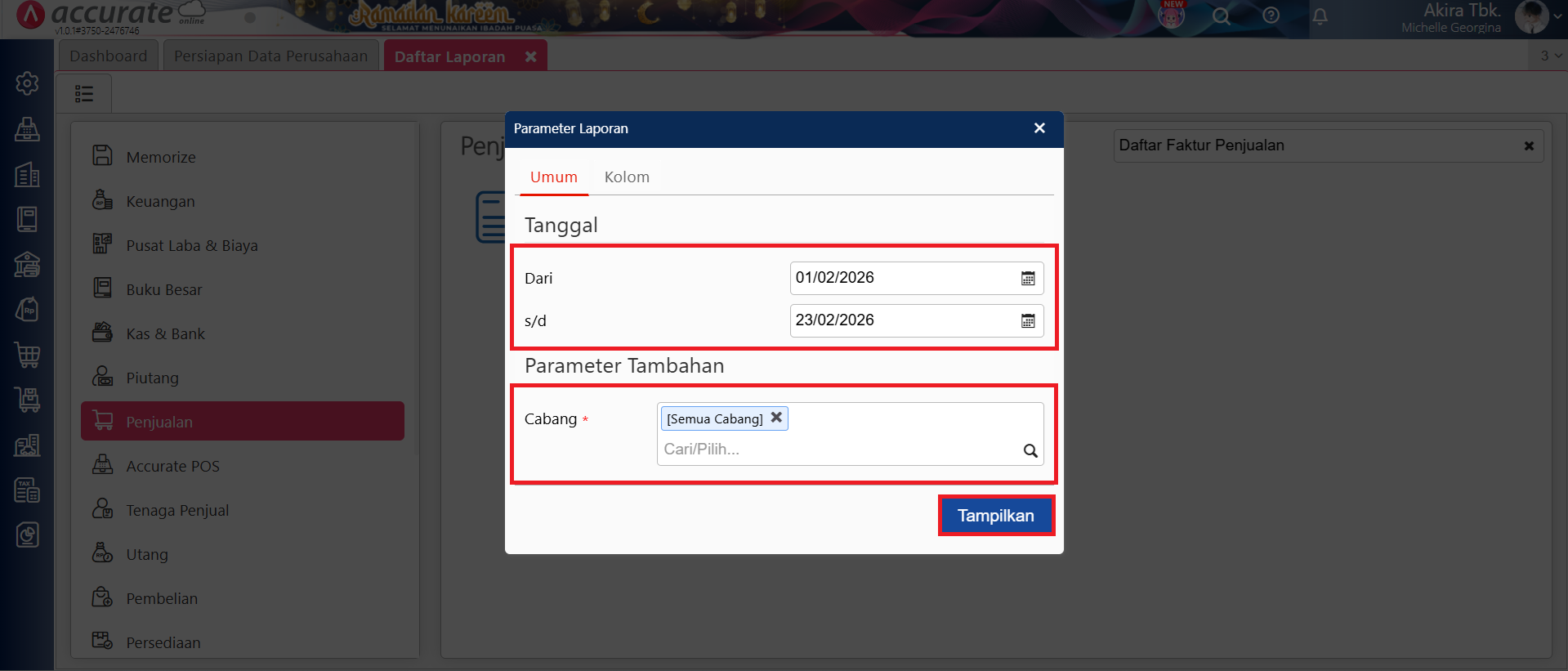
Task: Switch to the Dashboard tab
Action: [109, 56]
